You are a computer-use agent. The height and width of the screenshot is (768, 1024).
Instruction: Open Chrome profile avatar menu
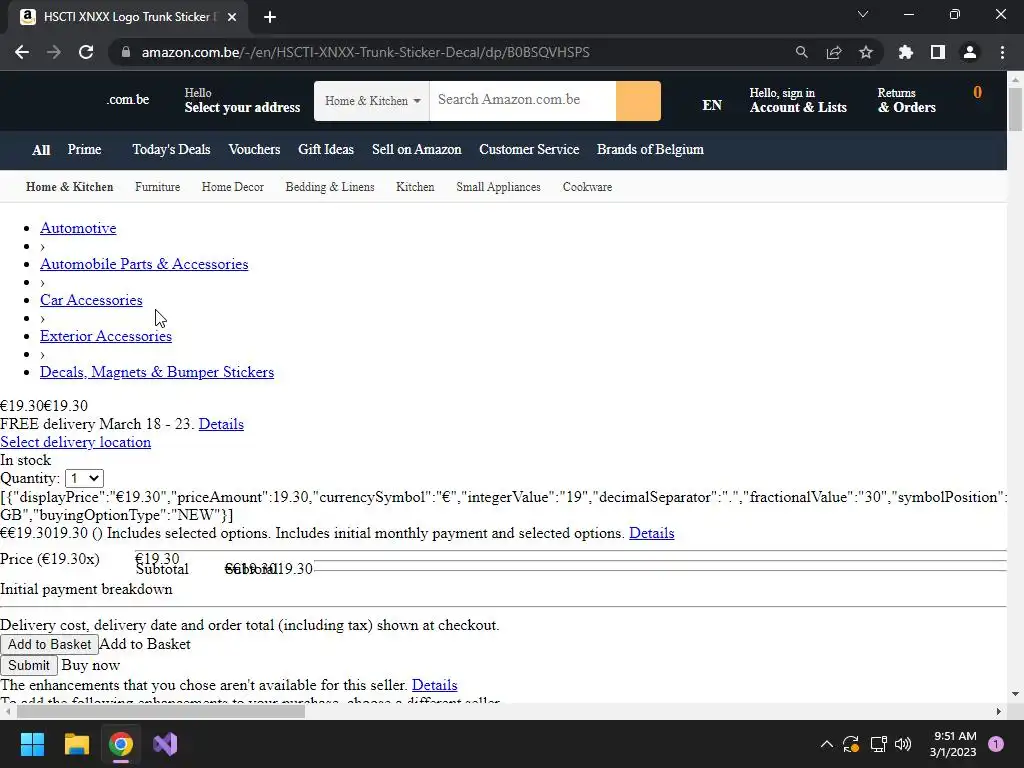(x=970, y=52)
